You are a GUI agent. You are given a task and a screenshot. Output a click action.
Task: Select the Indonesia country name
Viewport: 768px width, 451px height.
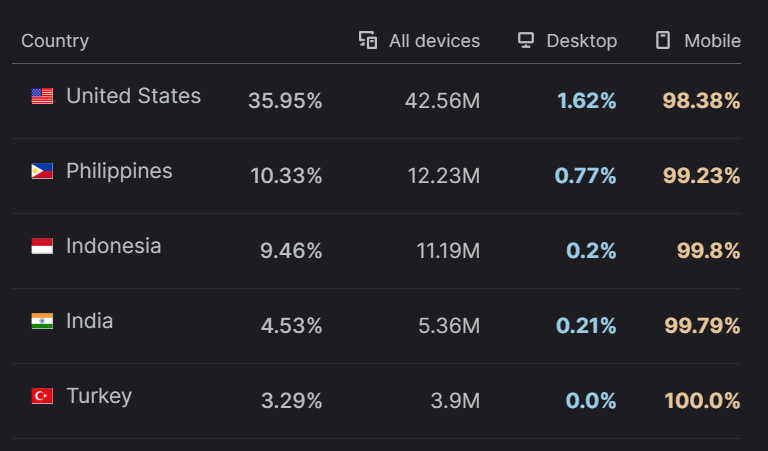click(113, 246)
